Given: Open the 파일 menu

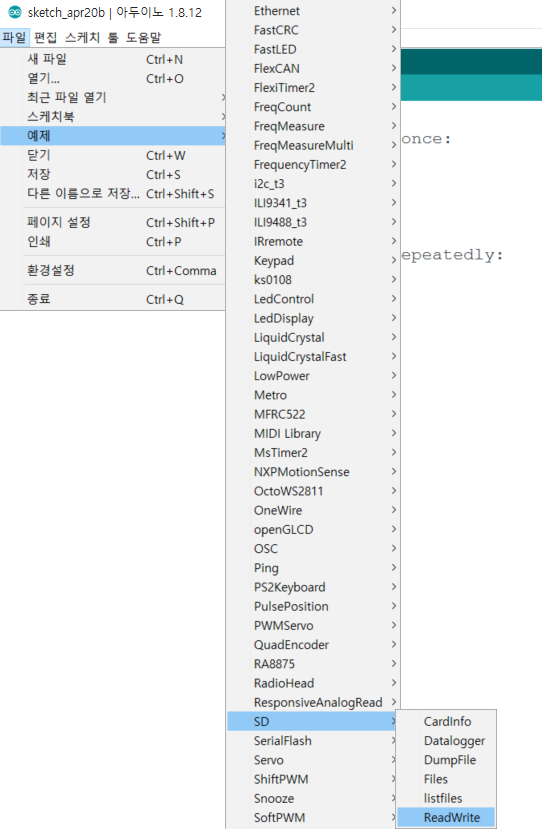Looking at the screenshot, I should (x=14, y=38).
